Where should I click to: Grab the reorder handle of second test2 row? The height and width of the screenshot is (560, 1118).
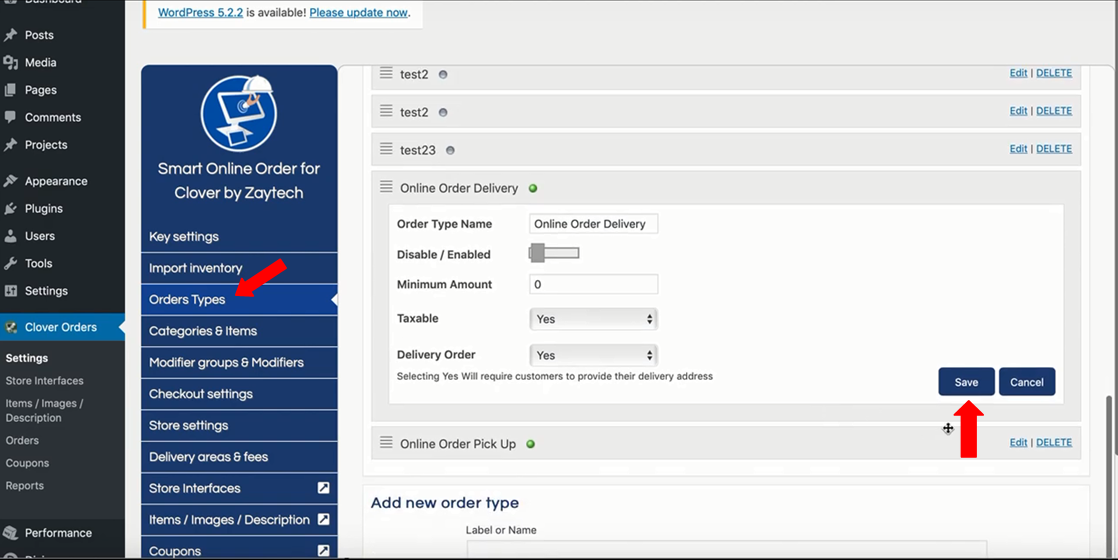coord(386,111)
